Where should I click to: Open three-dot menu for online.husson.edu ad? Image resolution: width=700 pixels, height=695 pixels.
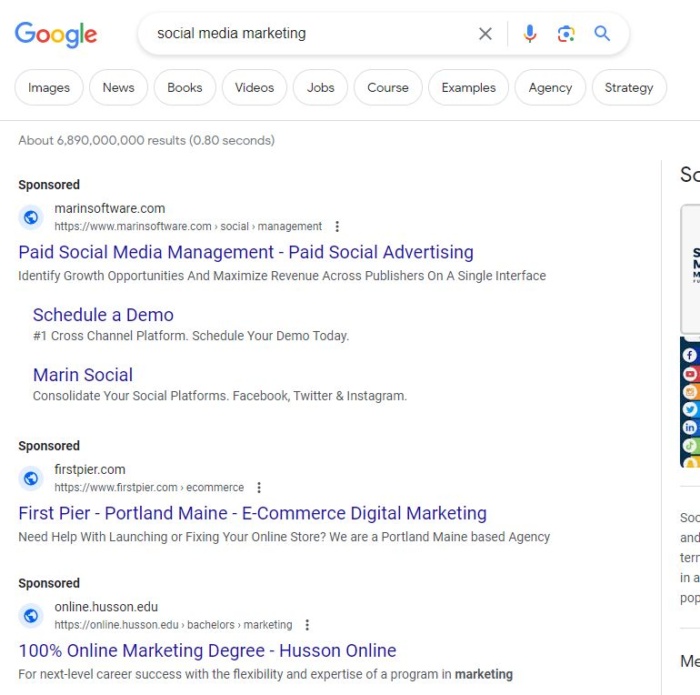[307, 625]
